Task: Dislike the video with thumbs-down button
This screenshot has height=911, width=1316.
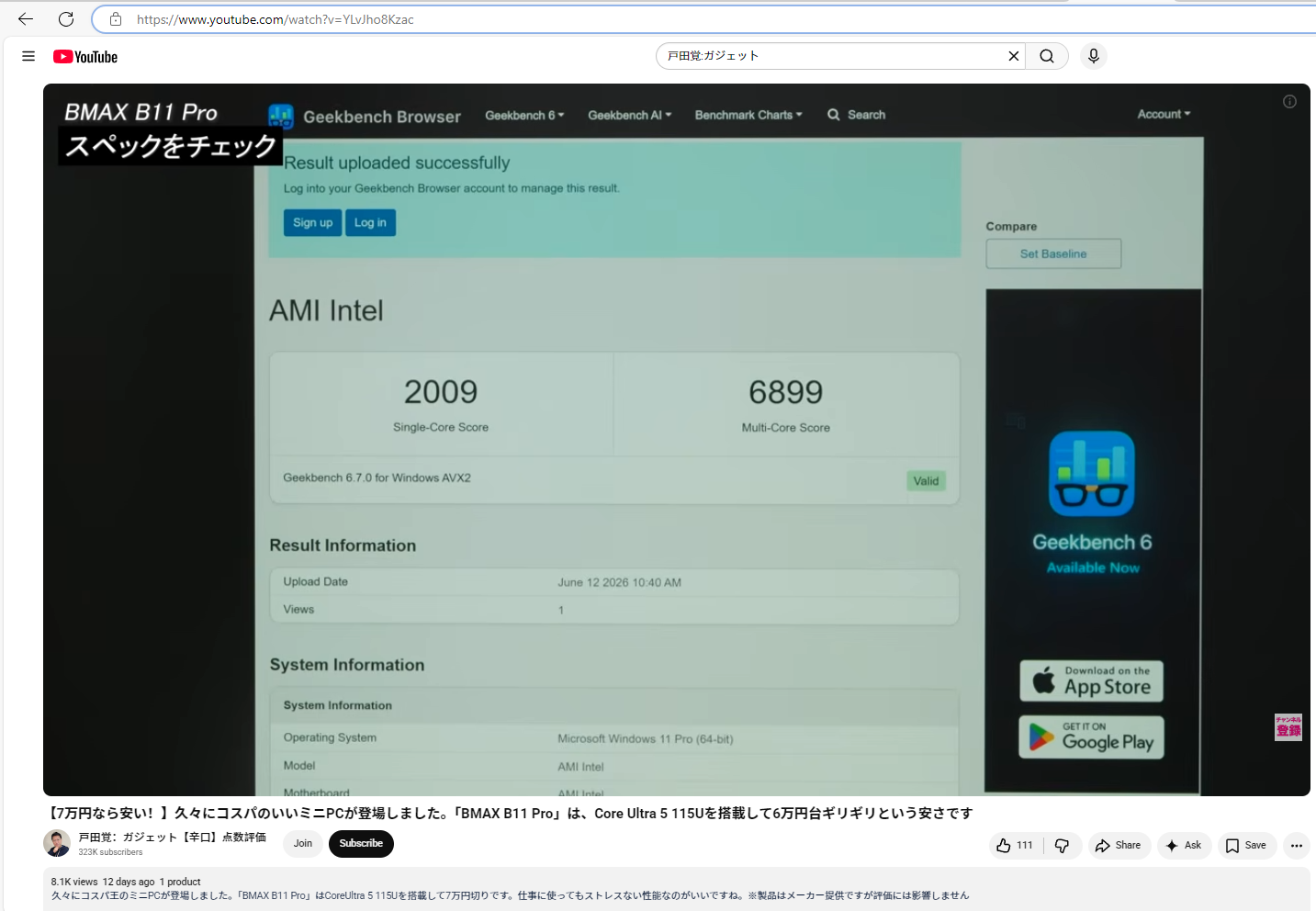Action: point(1062,846)
